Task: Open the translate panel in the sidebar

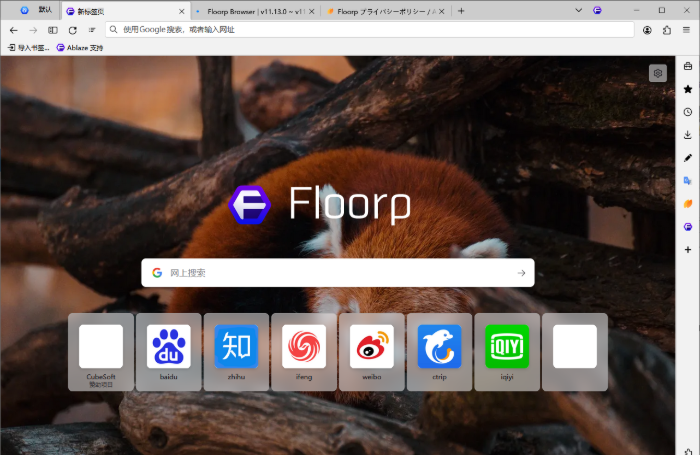Action: tap(688, 181)
